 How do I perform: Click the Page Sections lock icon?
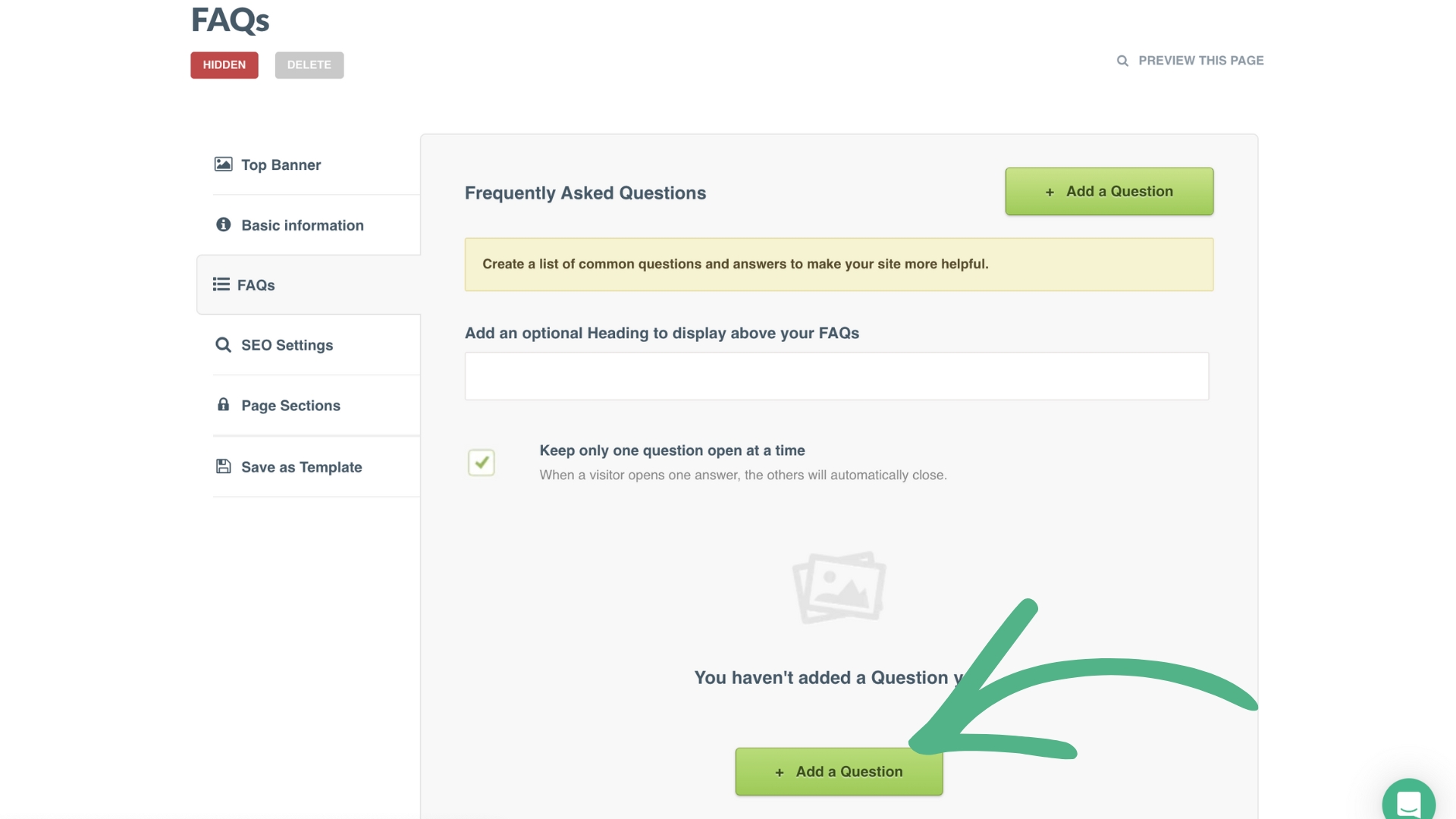point(223,405)
